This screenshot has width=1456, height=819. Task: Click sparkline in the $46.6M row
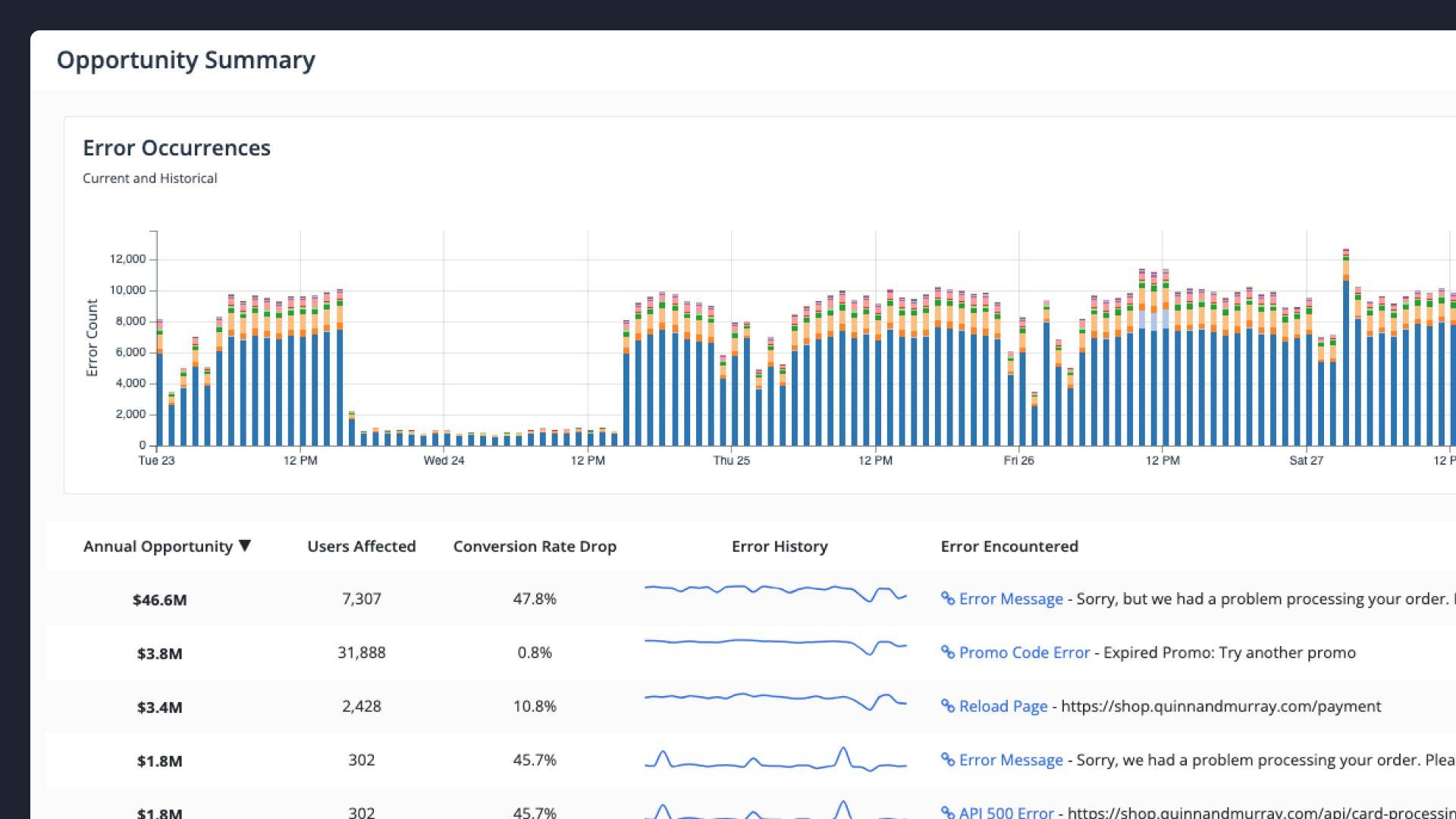tap(776, 593)
